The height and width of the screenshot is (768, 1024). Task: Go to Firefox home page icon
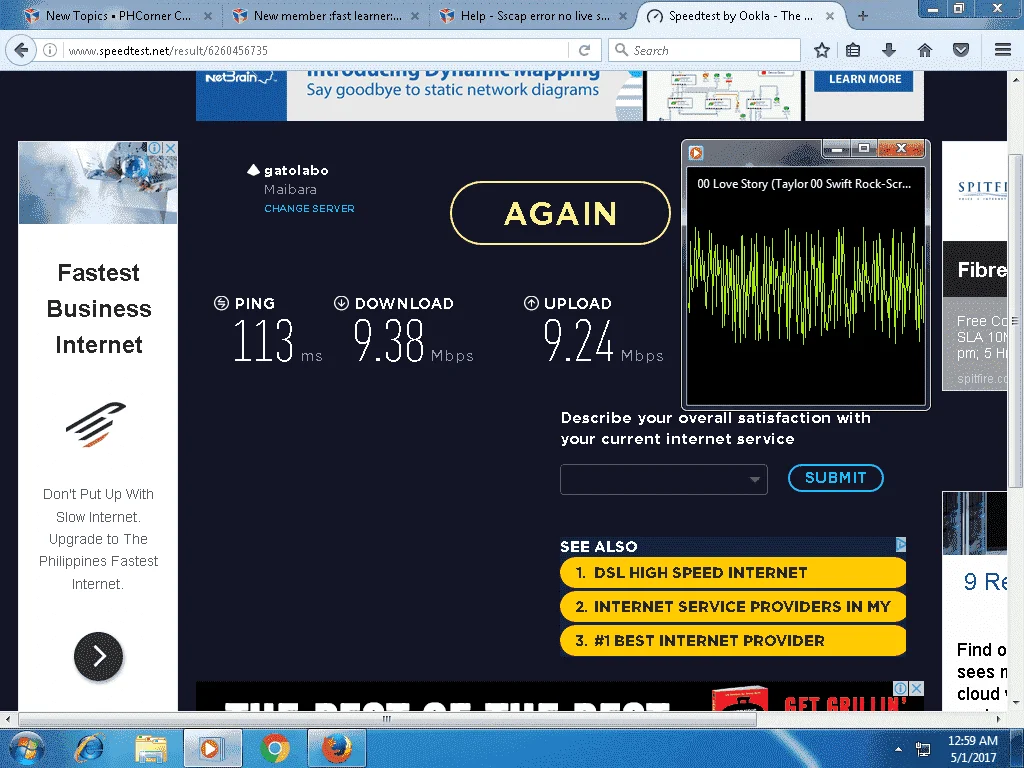(925, 50)
